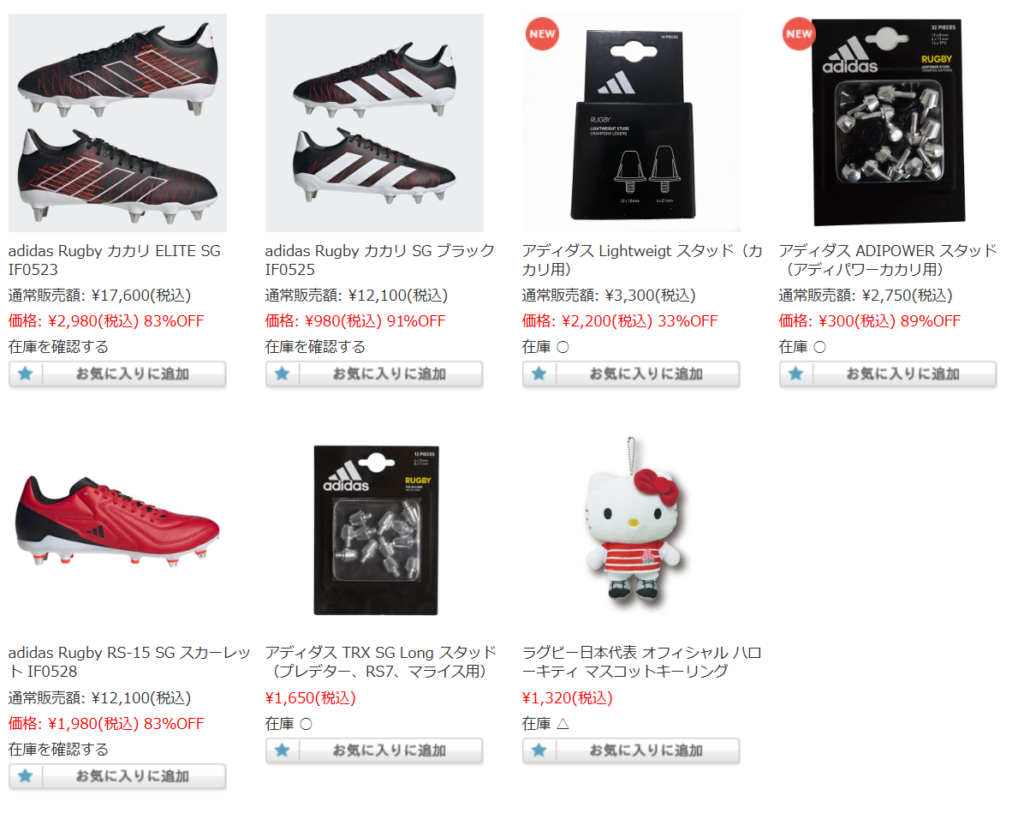Image resolution: width=1024 pixels, height=813 pixels.
Task: Open ラグビー日本代表 ハローキティ product title
Action: (x=641, y=662)
